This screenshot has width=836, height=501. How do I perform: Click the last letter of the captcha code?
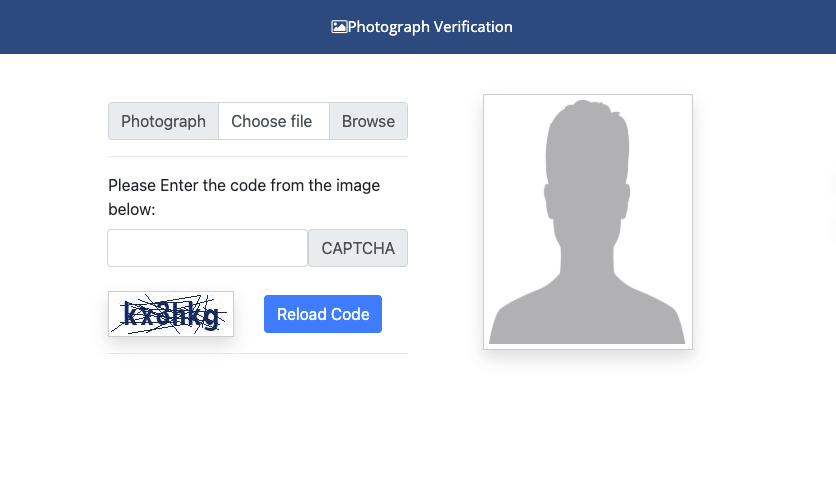[210, 316]
